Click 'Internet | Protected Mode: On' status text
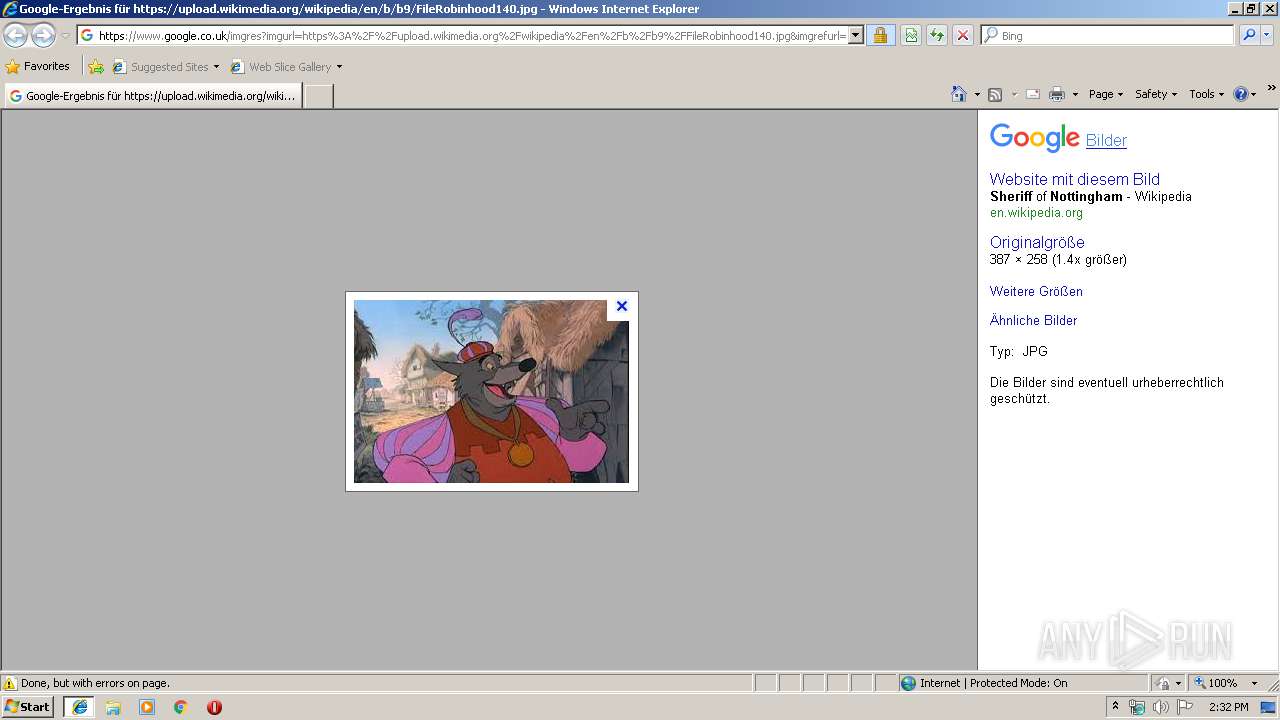1280x720 pixels. tap(992, 683)
